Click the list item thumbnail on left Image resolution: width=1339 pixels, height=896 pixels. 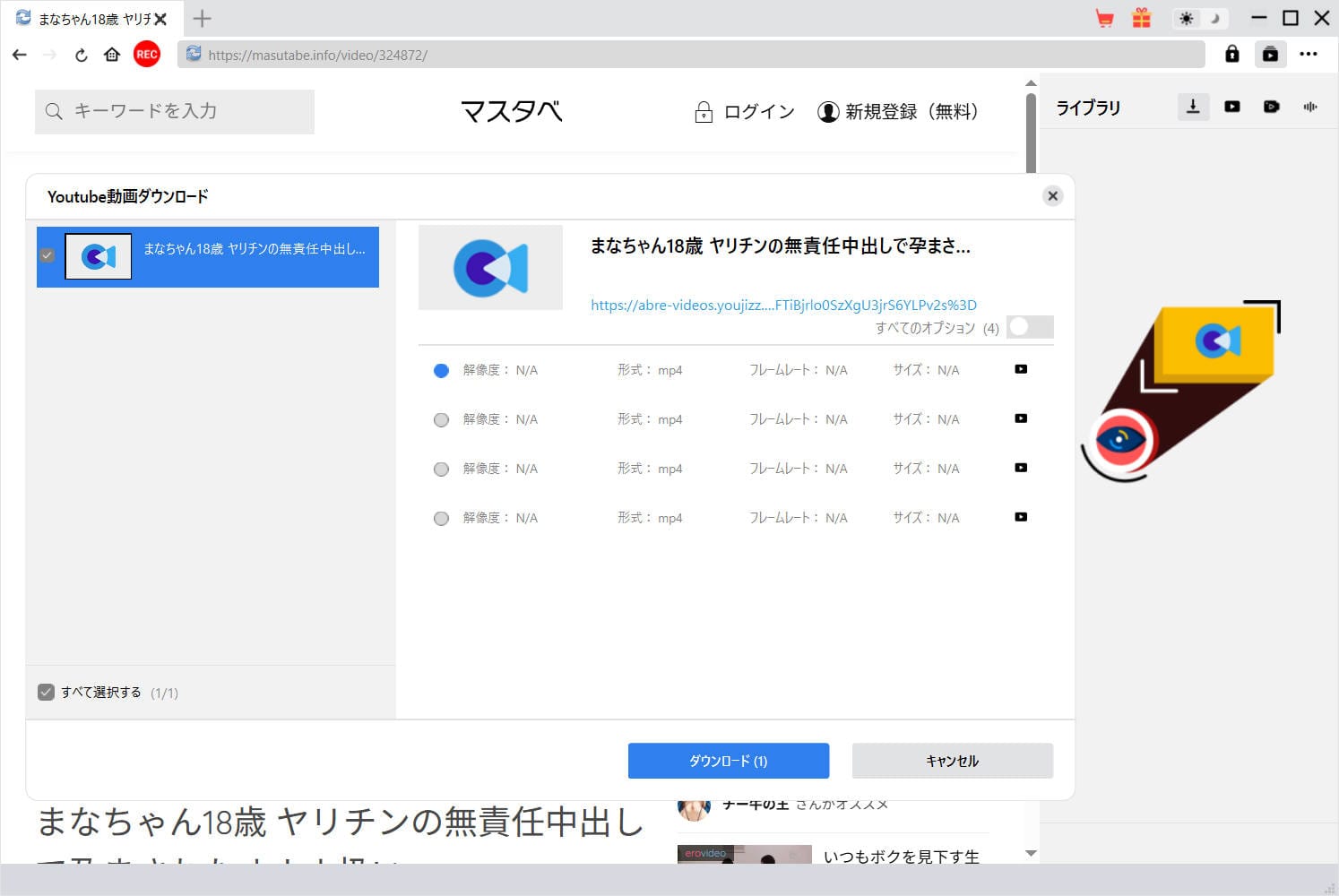click(99, 256)
